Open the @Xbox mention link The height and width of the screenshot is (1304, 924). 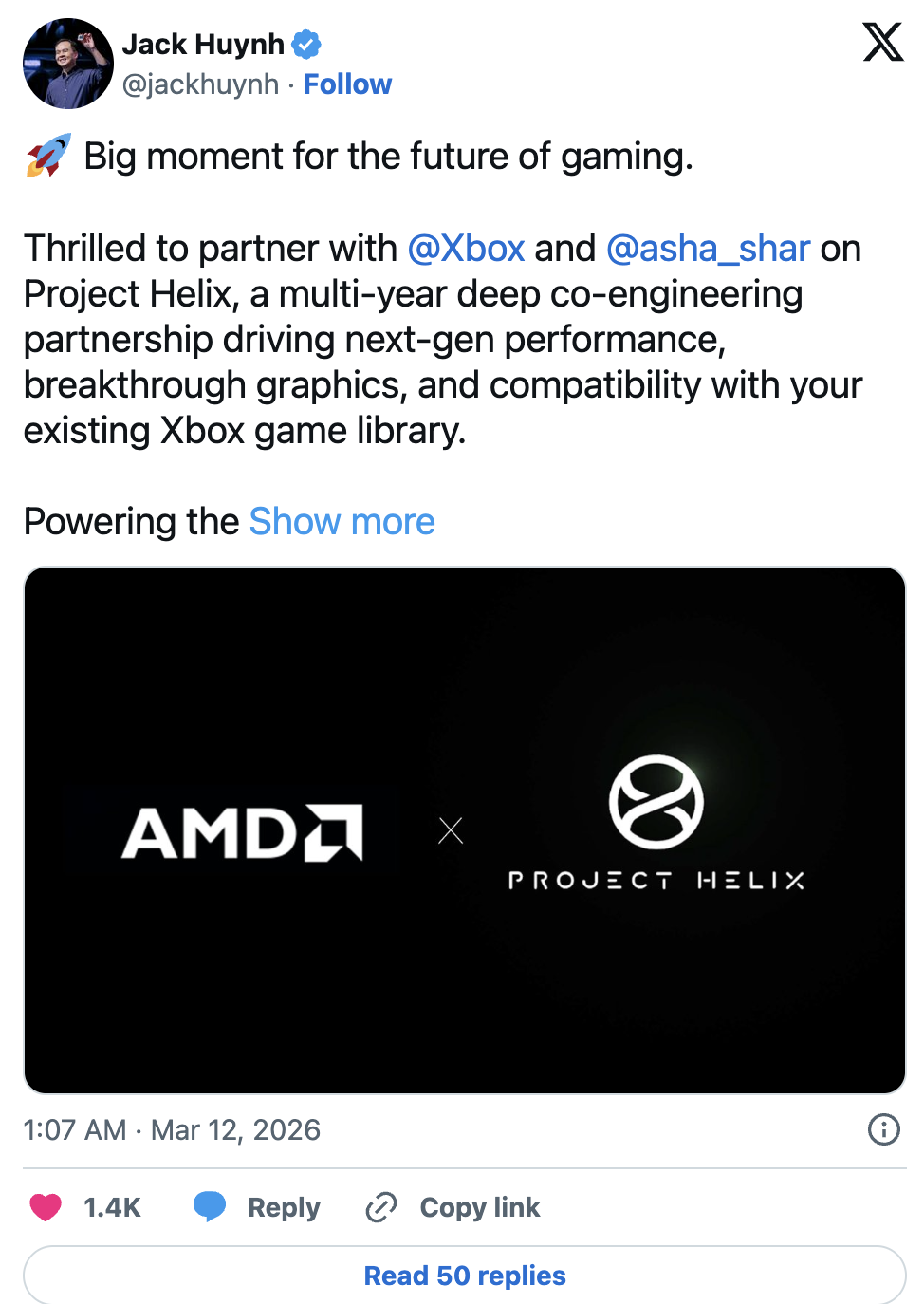[x=466, y=249]
